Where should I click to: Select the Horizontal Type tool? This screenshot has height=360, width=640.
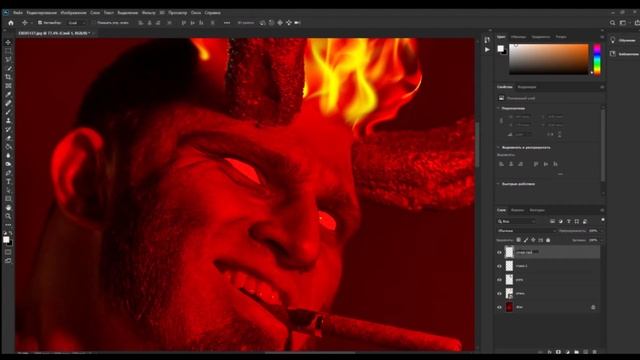click(8, 181)
